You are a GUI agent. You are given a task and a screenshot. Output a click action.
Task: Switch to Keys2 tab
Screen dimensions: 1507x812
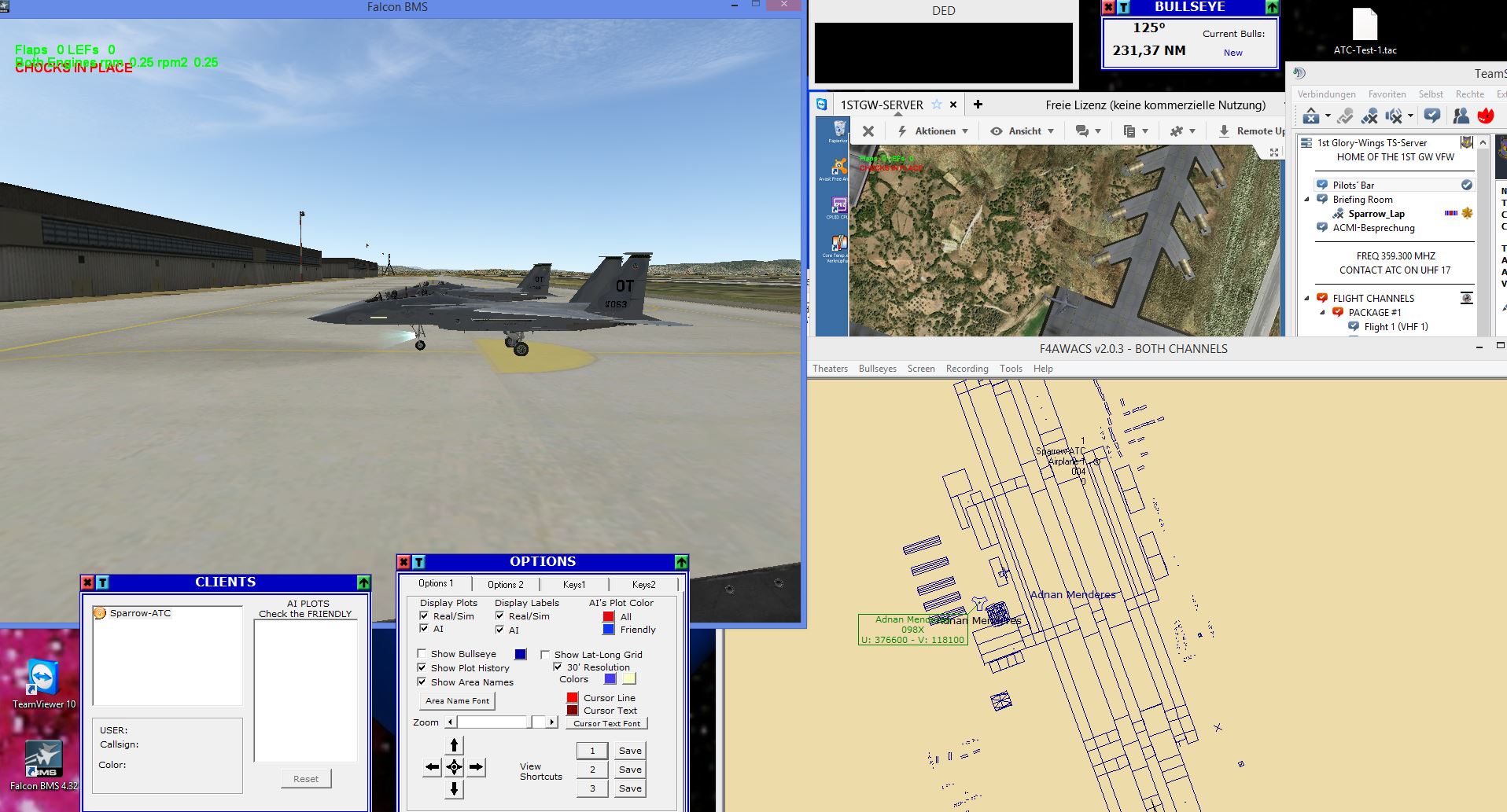[x=643, y=584]
